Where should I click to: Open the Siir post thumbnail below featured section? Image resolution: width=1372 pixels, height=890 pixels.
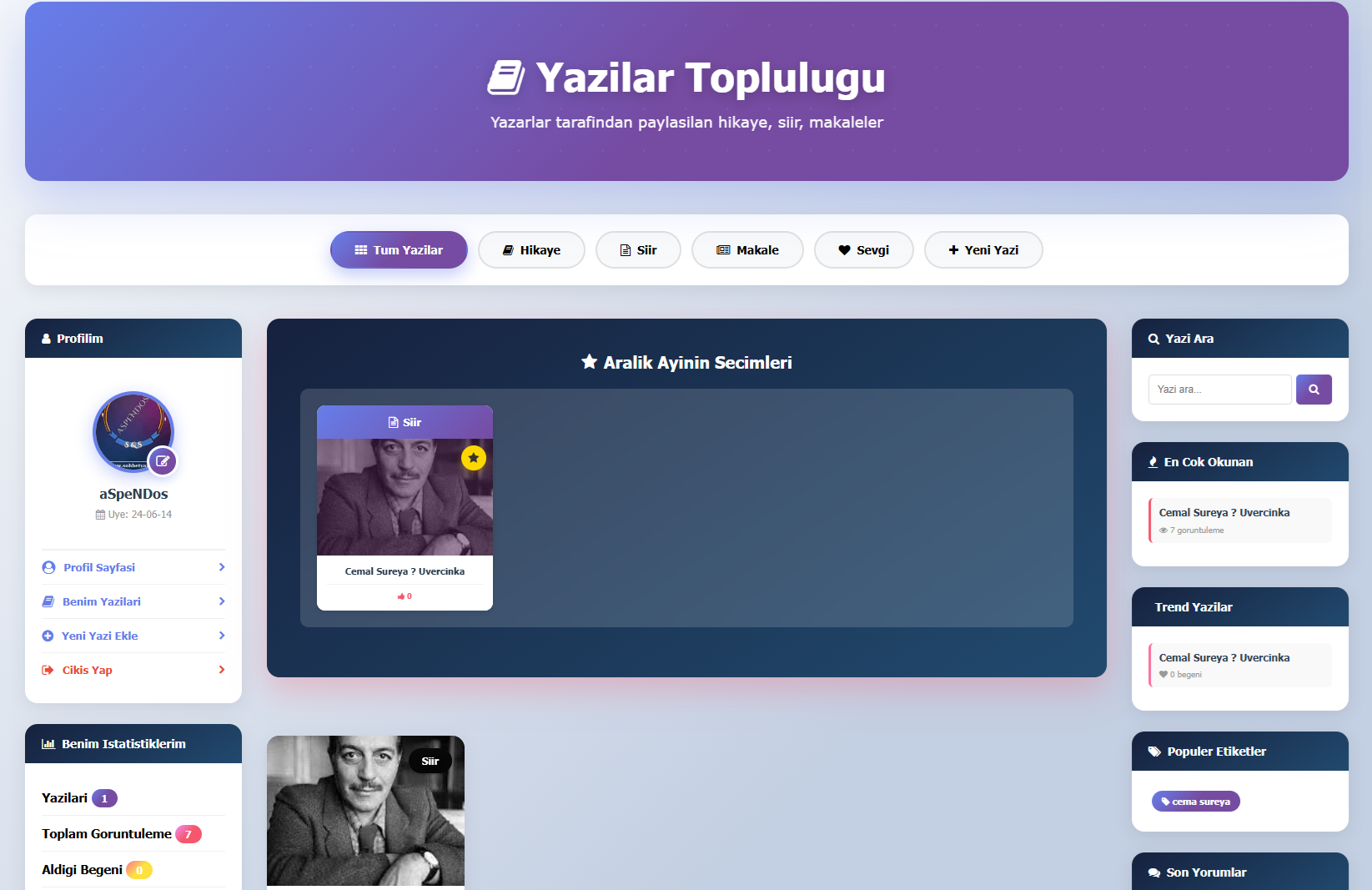click(x=365, y=811)
